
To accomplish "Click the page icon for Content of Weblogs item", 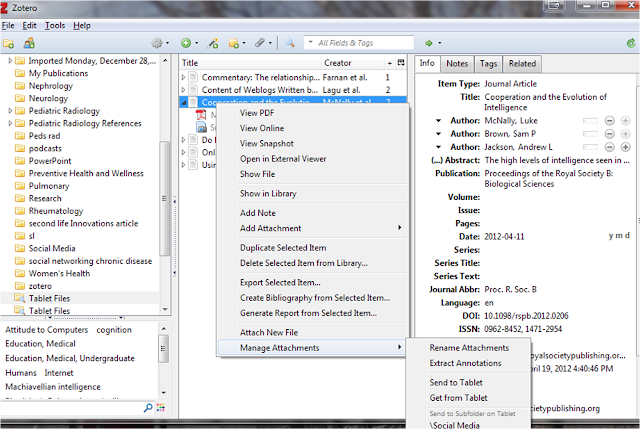I will (193, 90).
